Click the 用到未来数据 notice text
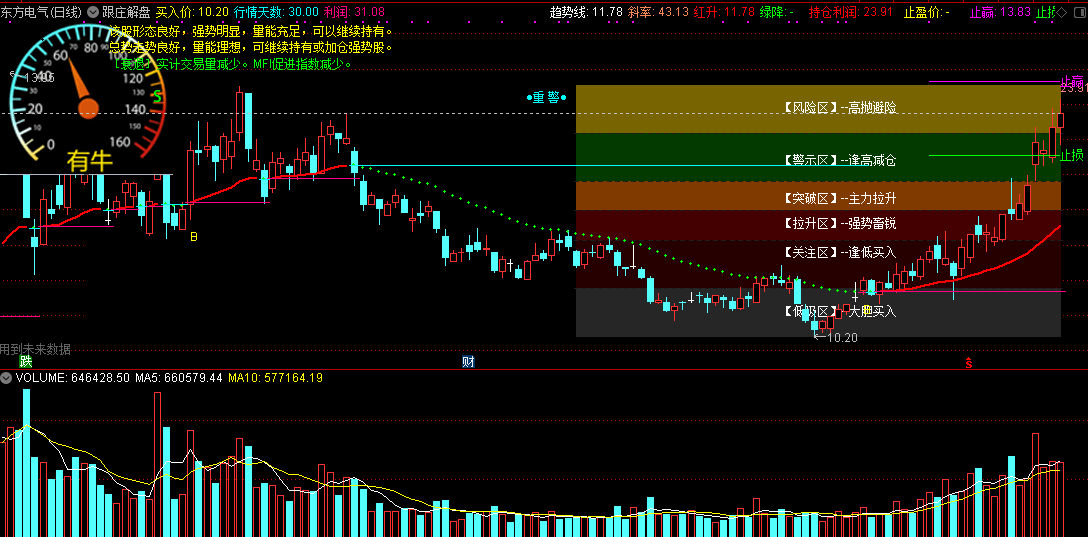 [x=35, y=349]
